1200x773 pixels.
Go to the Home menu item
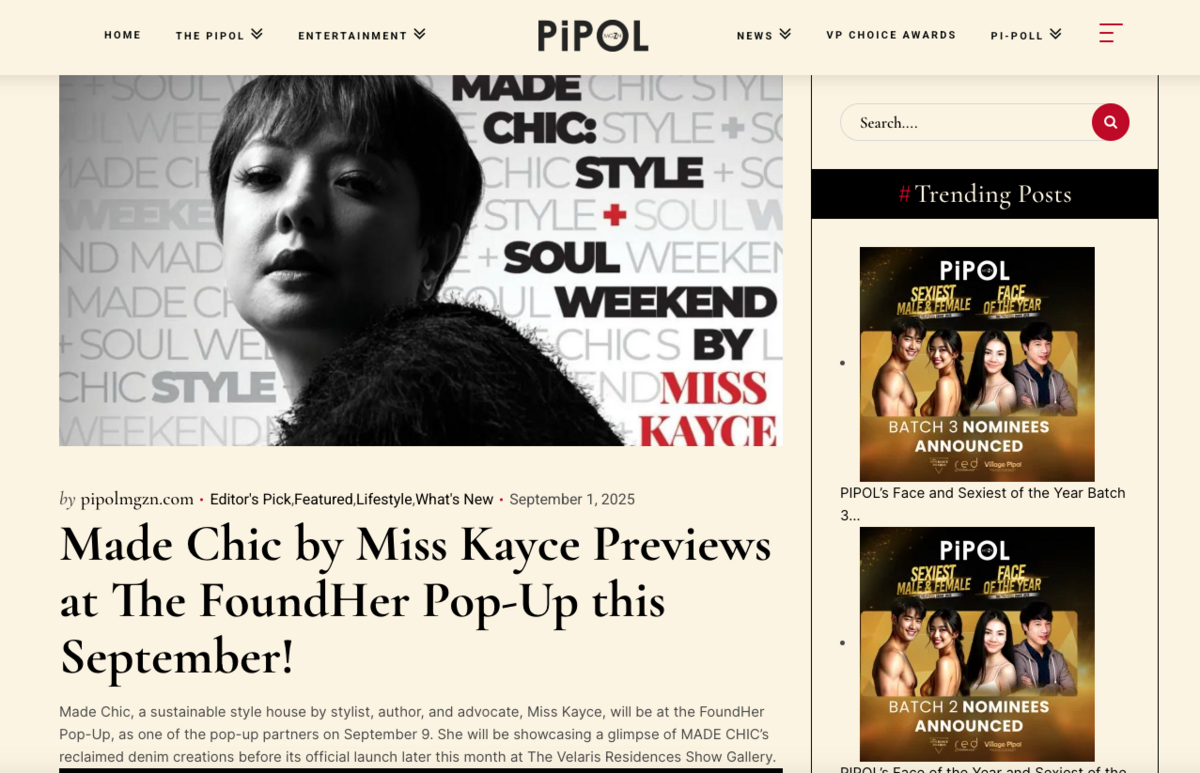123,35
